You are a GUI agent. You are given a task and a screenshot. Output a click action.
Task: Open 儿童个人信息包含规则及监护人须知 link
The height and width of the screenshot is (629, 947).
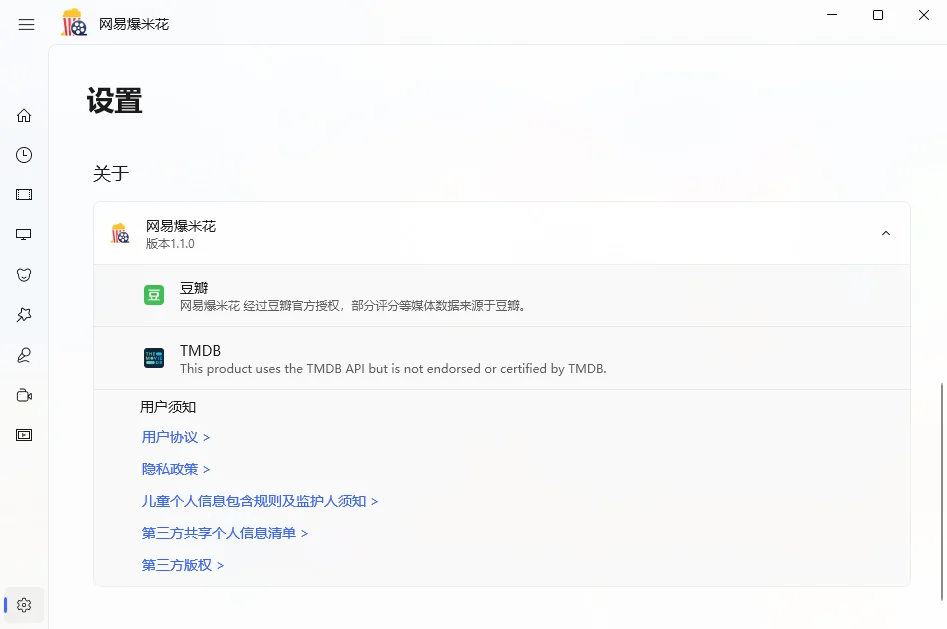click(x=260, y=501)
